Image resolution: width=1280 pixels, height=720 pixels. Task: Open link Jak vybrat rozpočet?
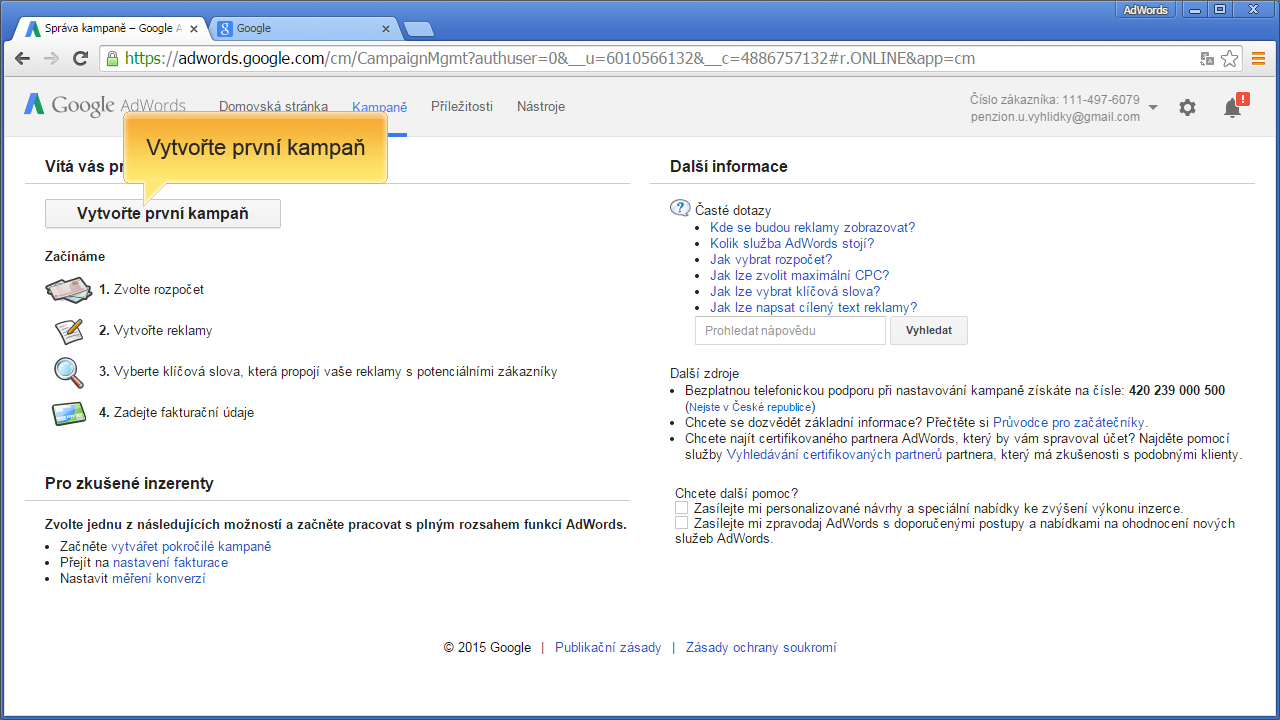(771, 259)
